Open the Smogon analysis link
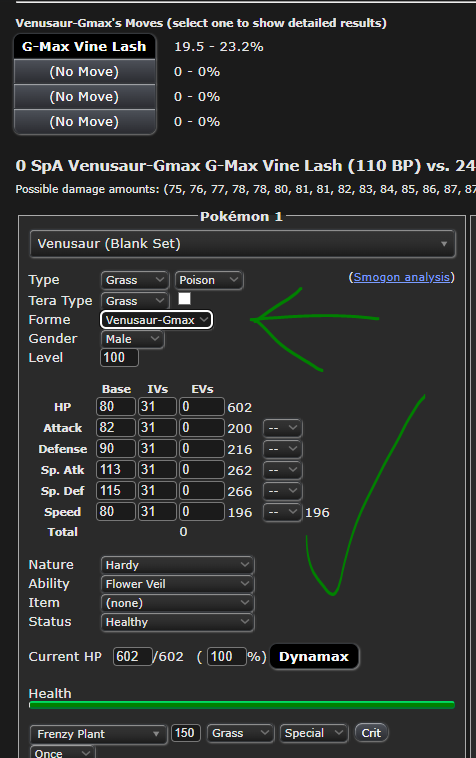Image resolution: width=476 pixels, height=758 pixels. coord(402,277)
